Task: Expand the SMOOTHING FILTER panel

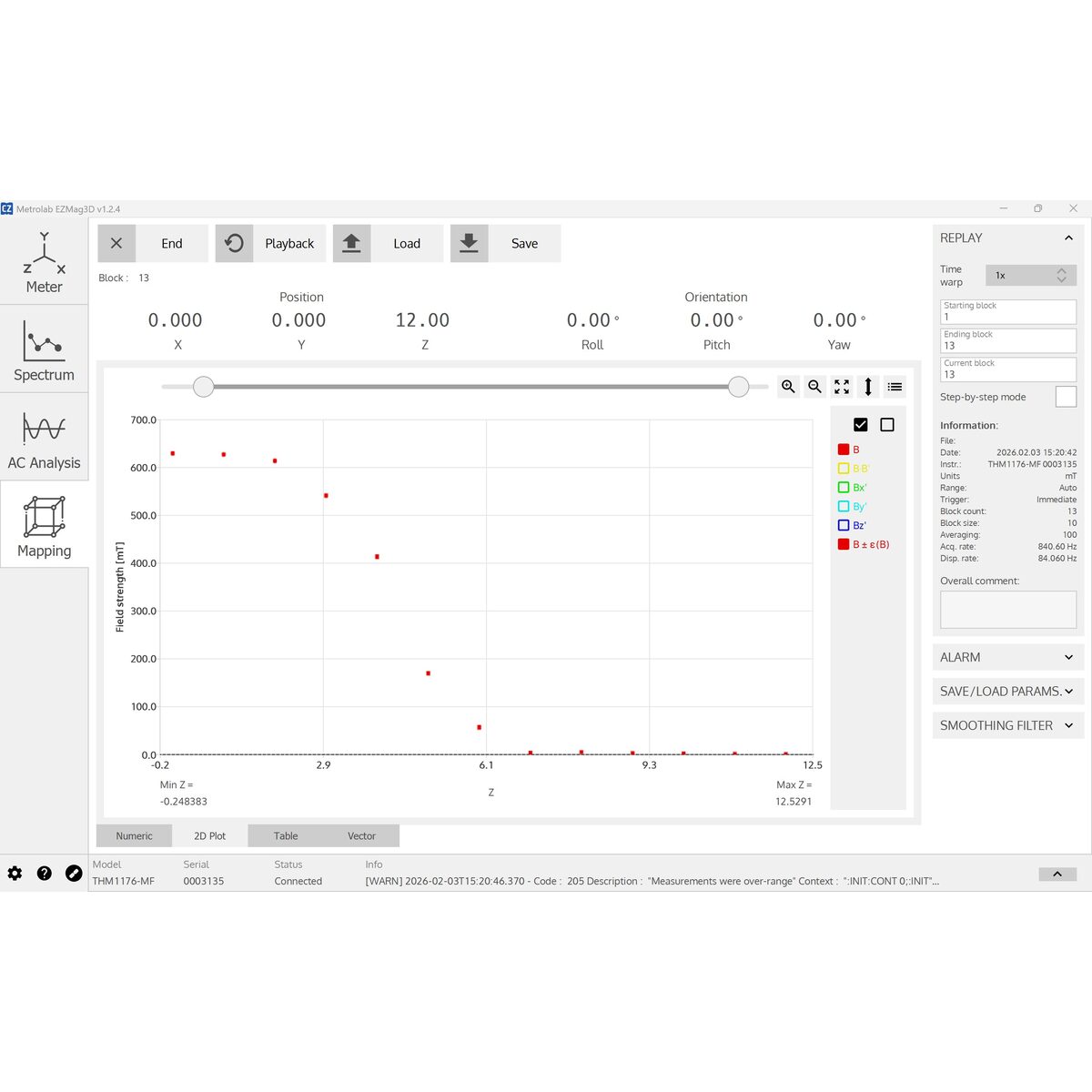Action: [x=1008, y=725]
